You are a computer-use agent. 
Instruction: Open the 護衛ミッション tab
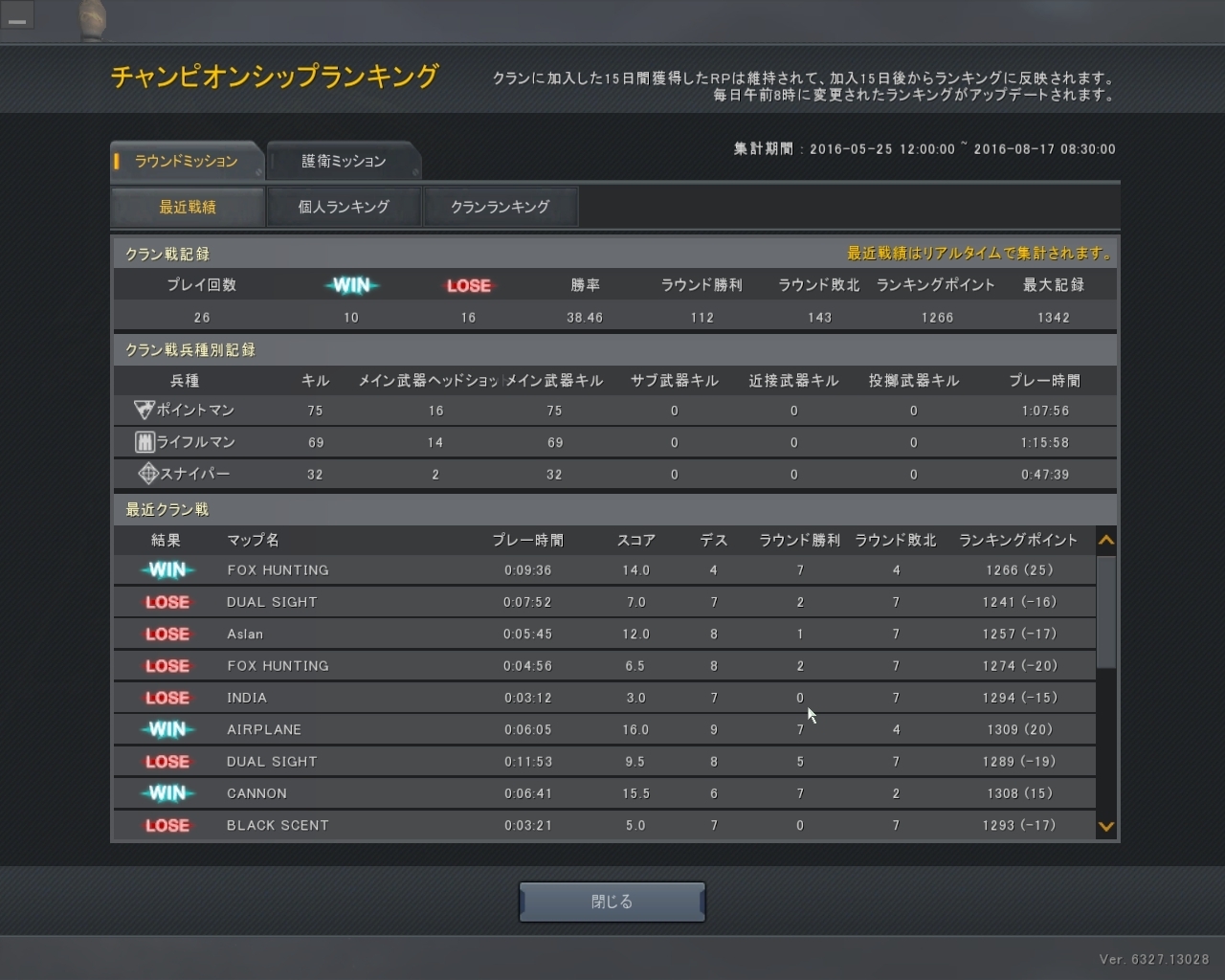[x=344, y=161]
